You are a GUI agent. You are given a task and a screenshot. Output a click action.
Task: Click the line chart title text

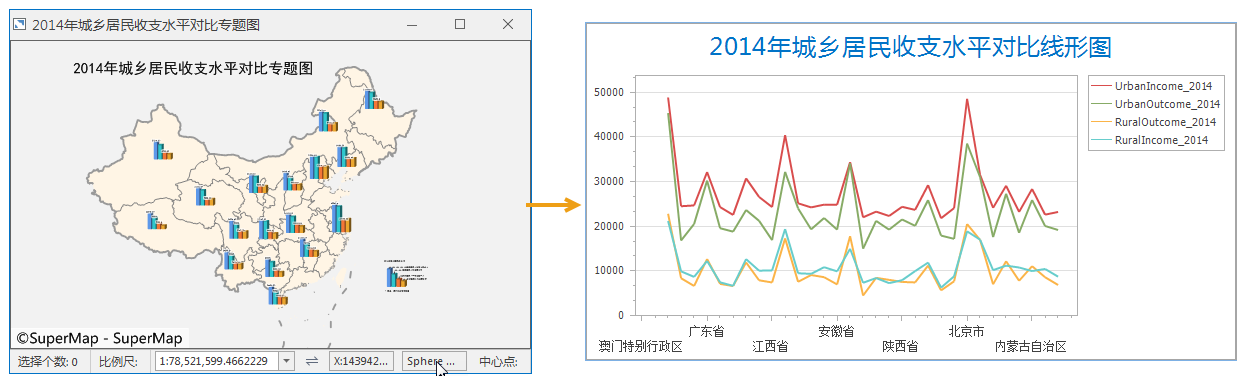(x=911, y=47)
